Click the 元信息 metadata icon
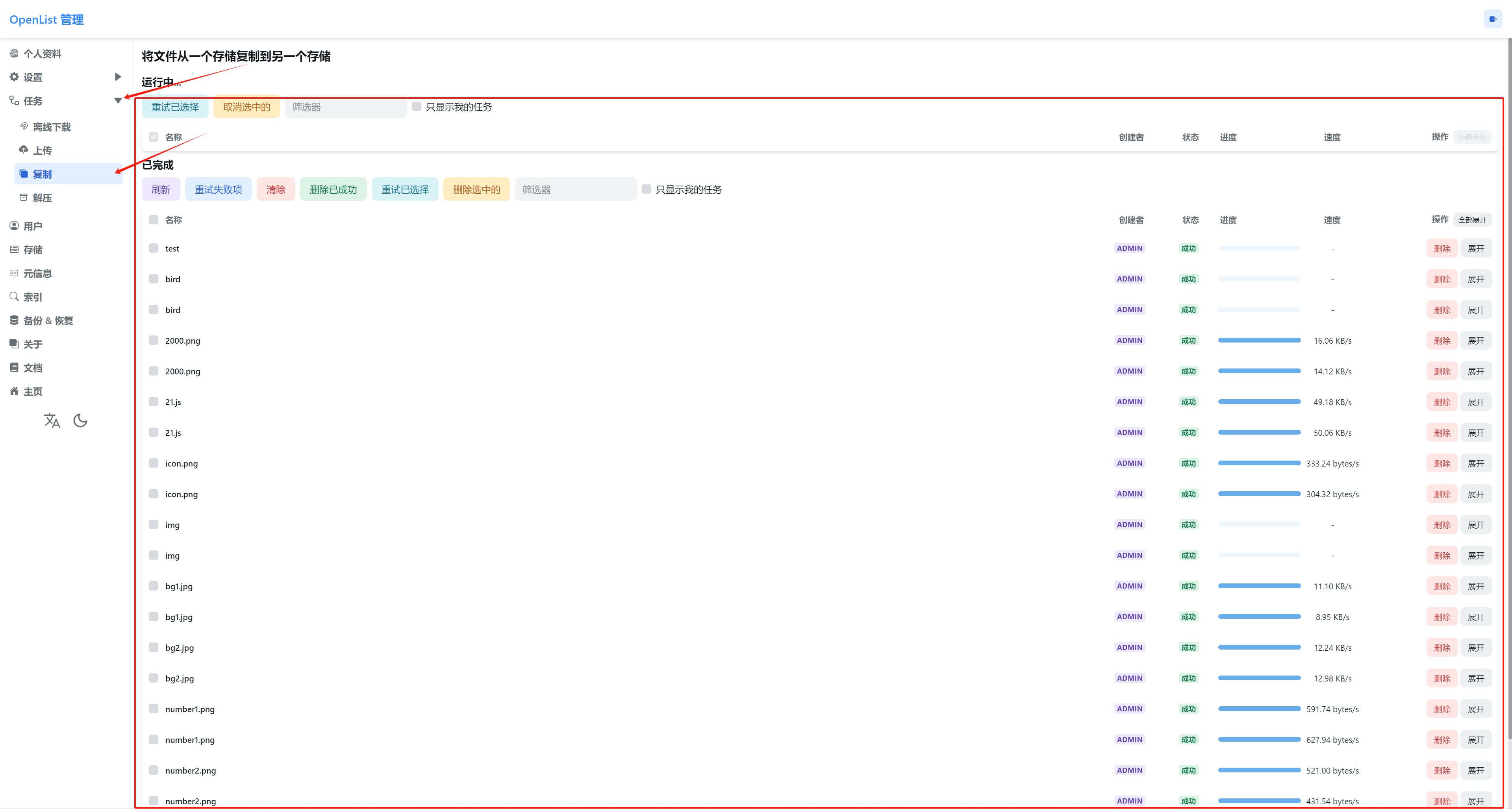1512x809 pixels. click(x=14, y=273)
